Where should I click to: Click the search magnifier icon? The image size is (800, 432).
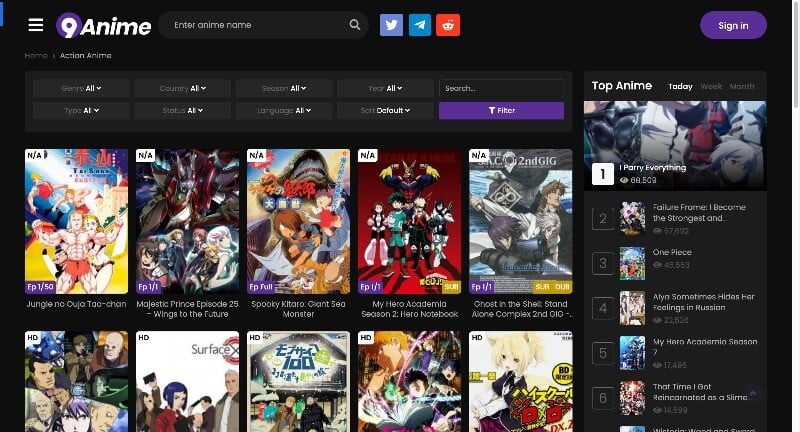click(355, 24)
